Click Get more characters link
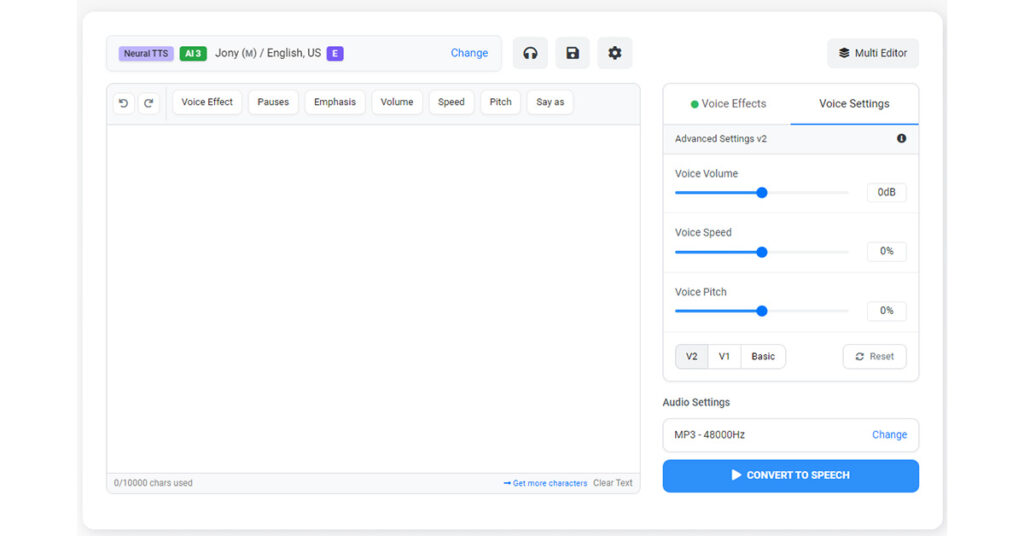Viewport: 1024px width, 536px height. 545,483
